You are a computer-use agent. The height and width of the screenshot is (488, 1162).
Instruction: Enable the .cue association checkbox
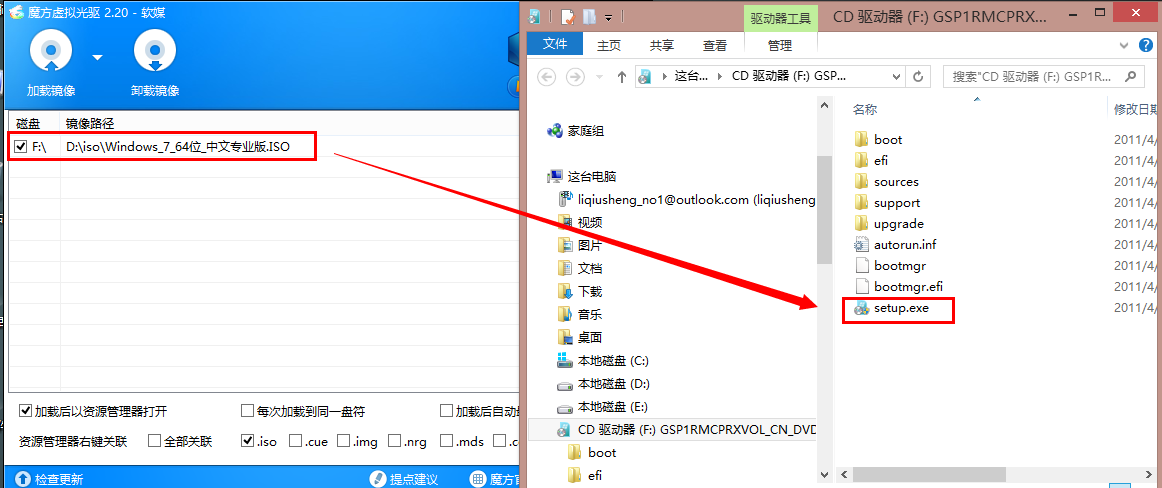tap(295, 441)
